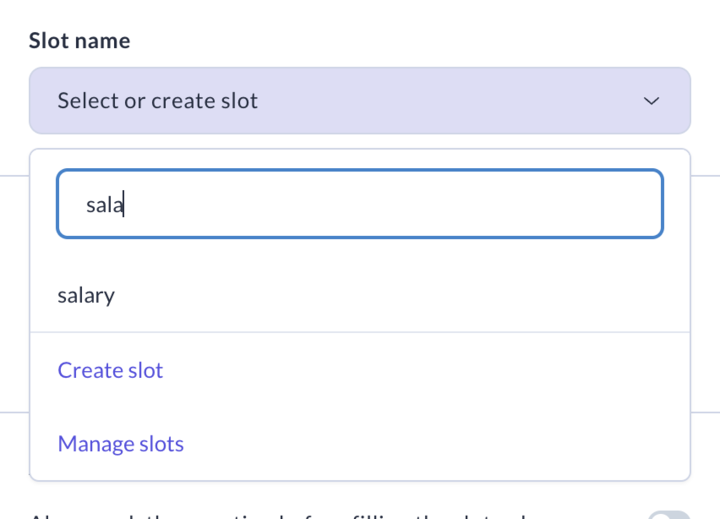Click empty area right of 'salary' row
Viewport: 720px width, 519px height.
[x=450, y=295]
